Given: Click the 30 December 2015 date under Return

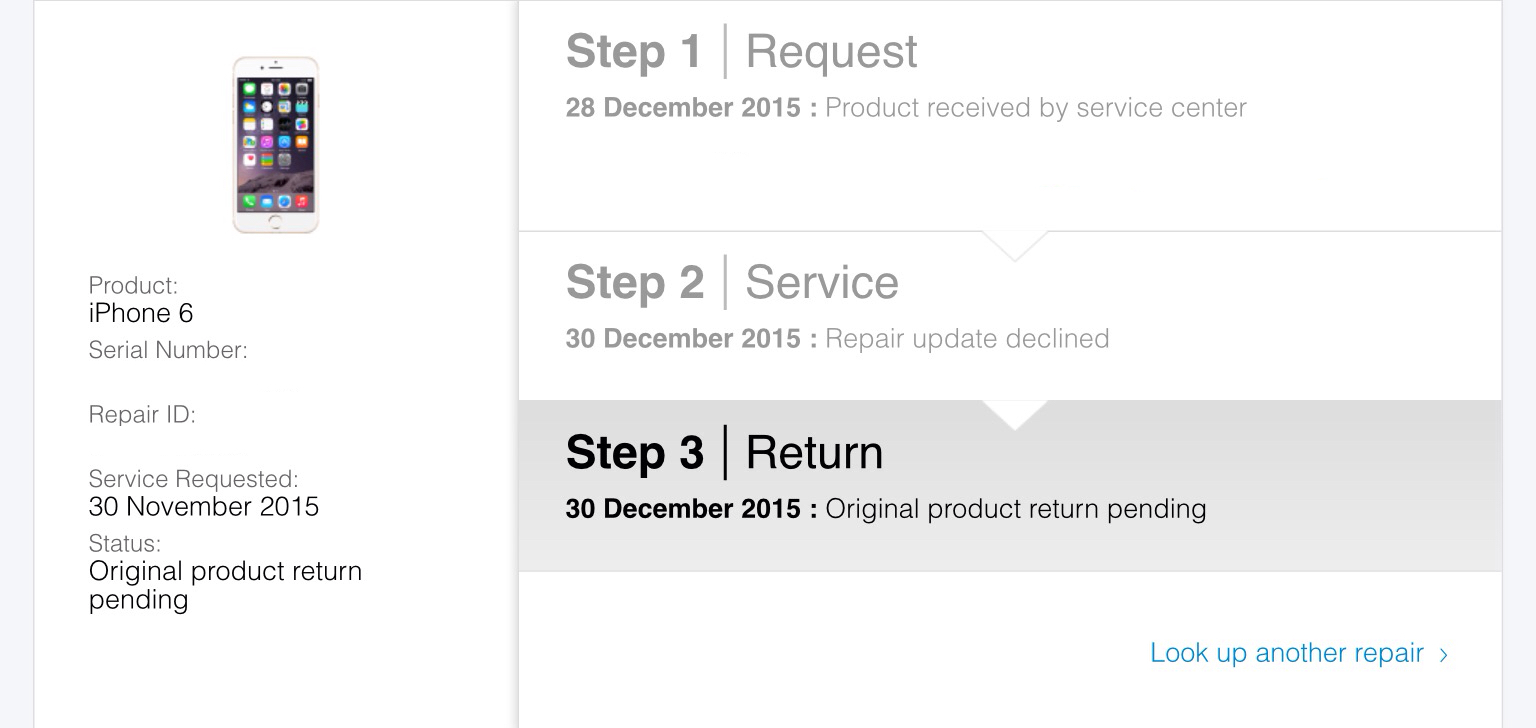Looking at the screenshot, I should [x=683, y=508].
